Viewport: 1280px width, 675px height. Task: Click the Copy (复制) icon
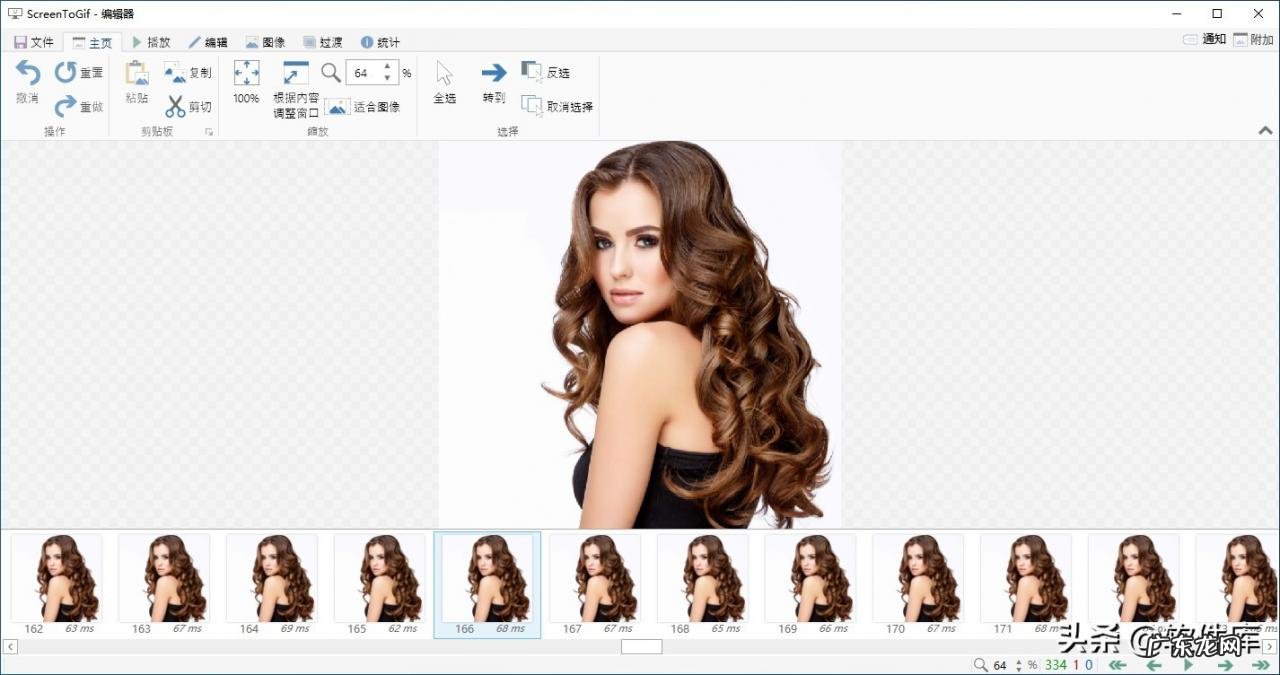175,72
